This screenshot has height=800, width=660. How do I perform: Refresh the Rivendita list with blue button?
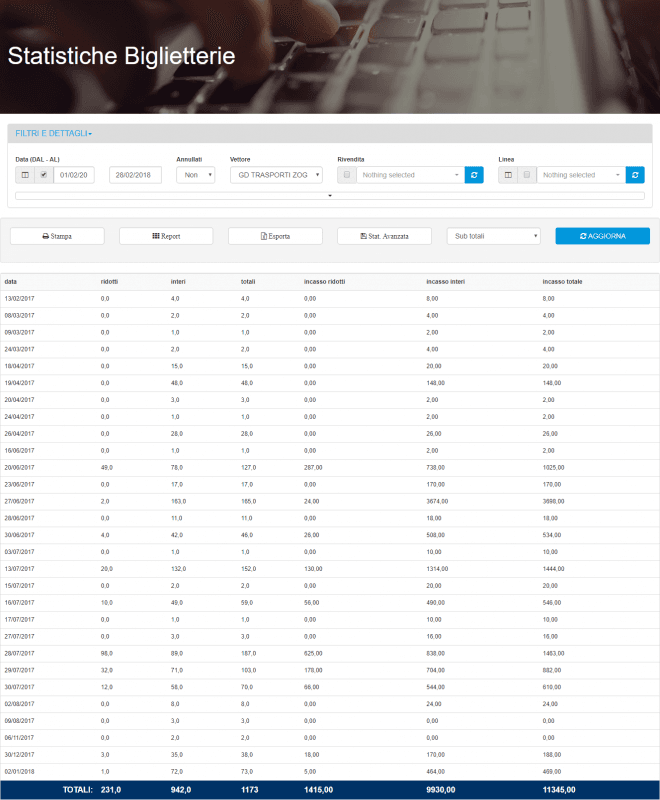point(474,175)
